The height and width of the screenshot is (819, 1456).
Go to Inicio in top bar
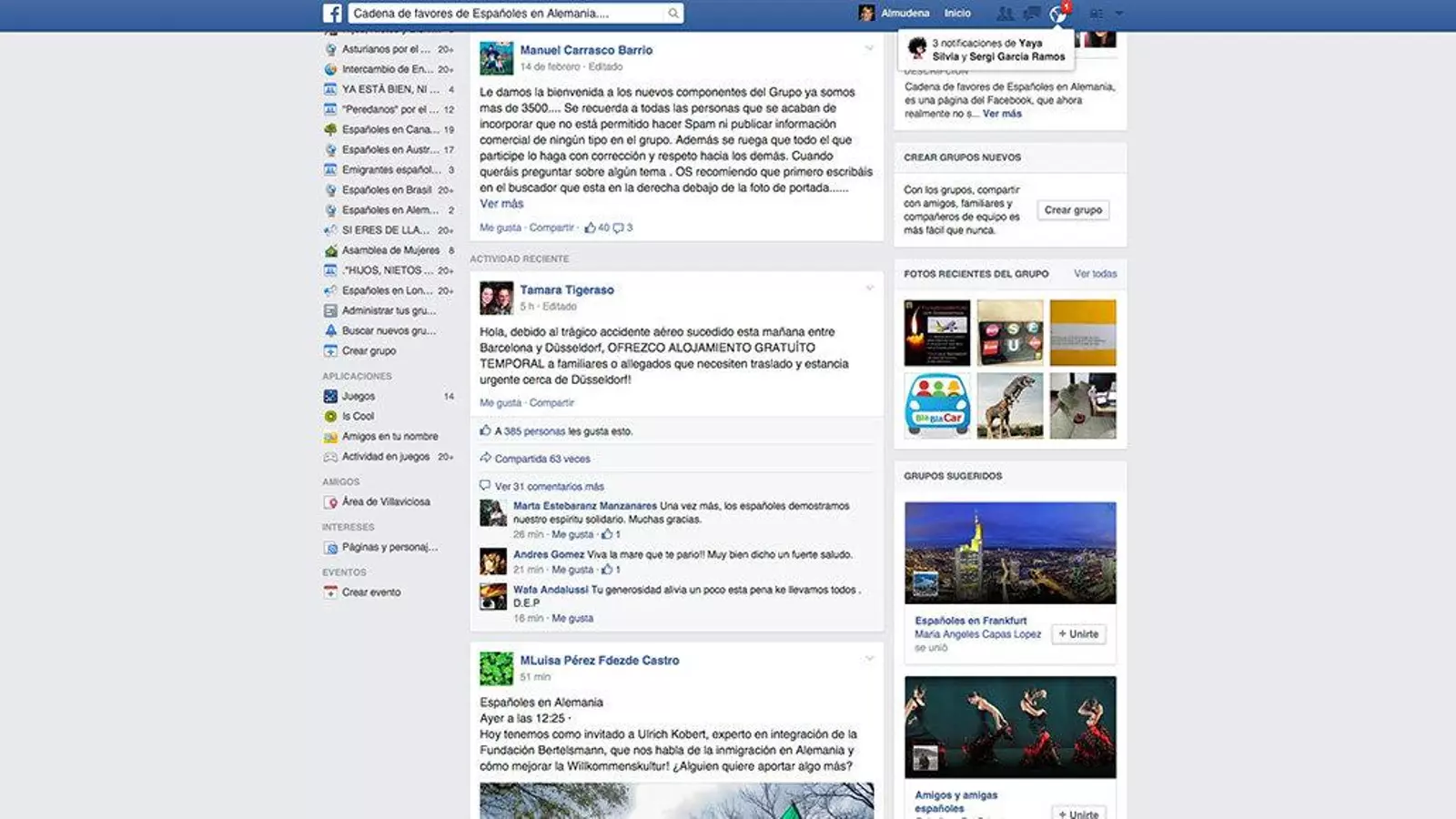(x=957, y=14)
